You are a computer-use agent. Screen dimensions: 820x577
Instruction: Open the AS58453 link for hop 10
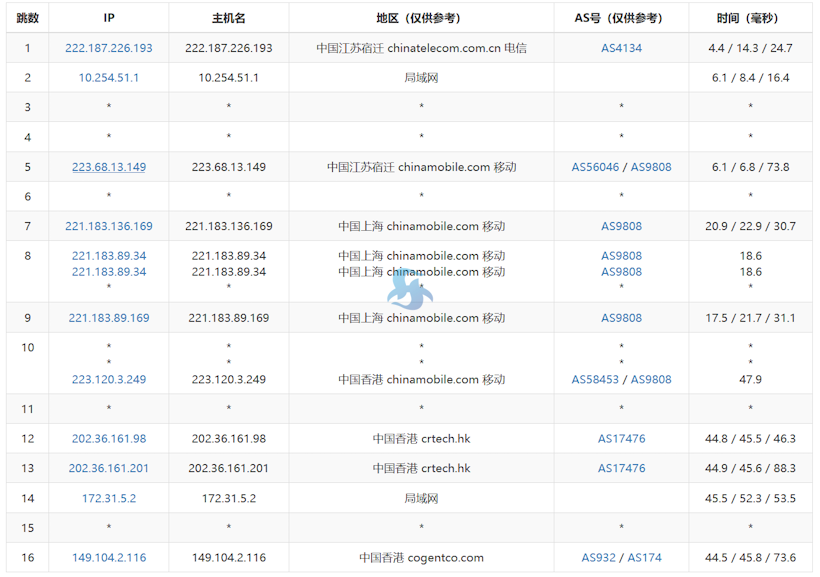pyautogui.click(x=597, y=379)
